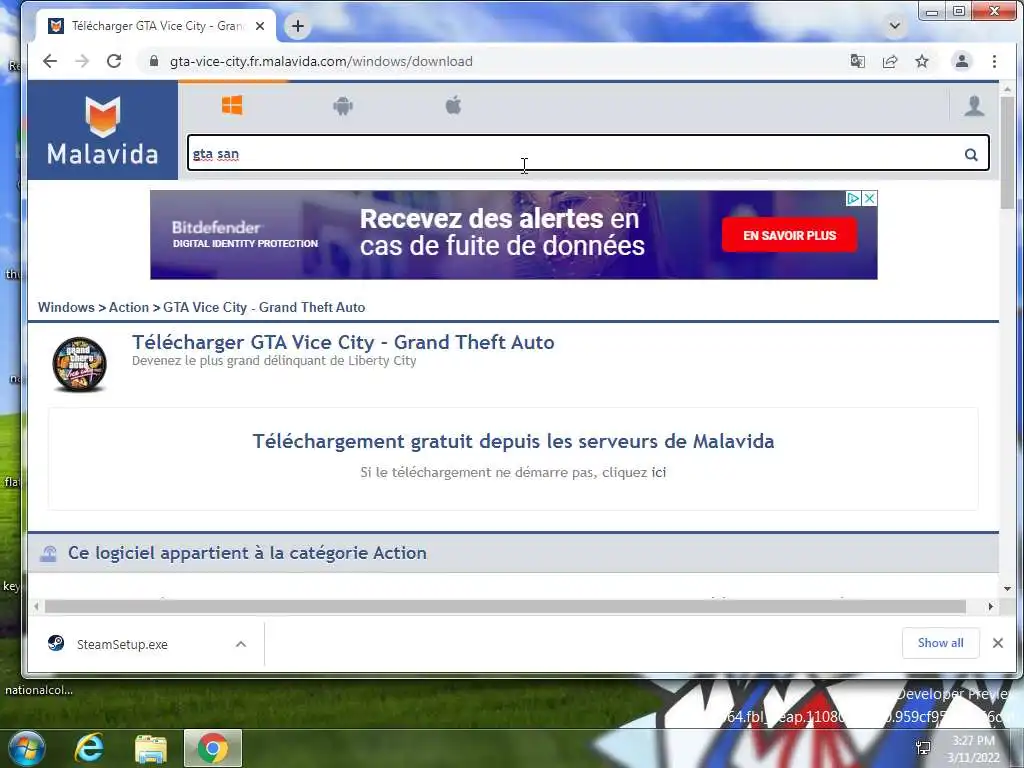
Task: Click the network tray icon
Action: coord(923,748)
